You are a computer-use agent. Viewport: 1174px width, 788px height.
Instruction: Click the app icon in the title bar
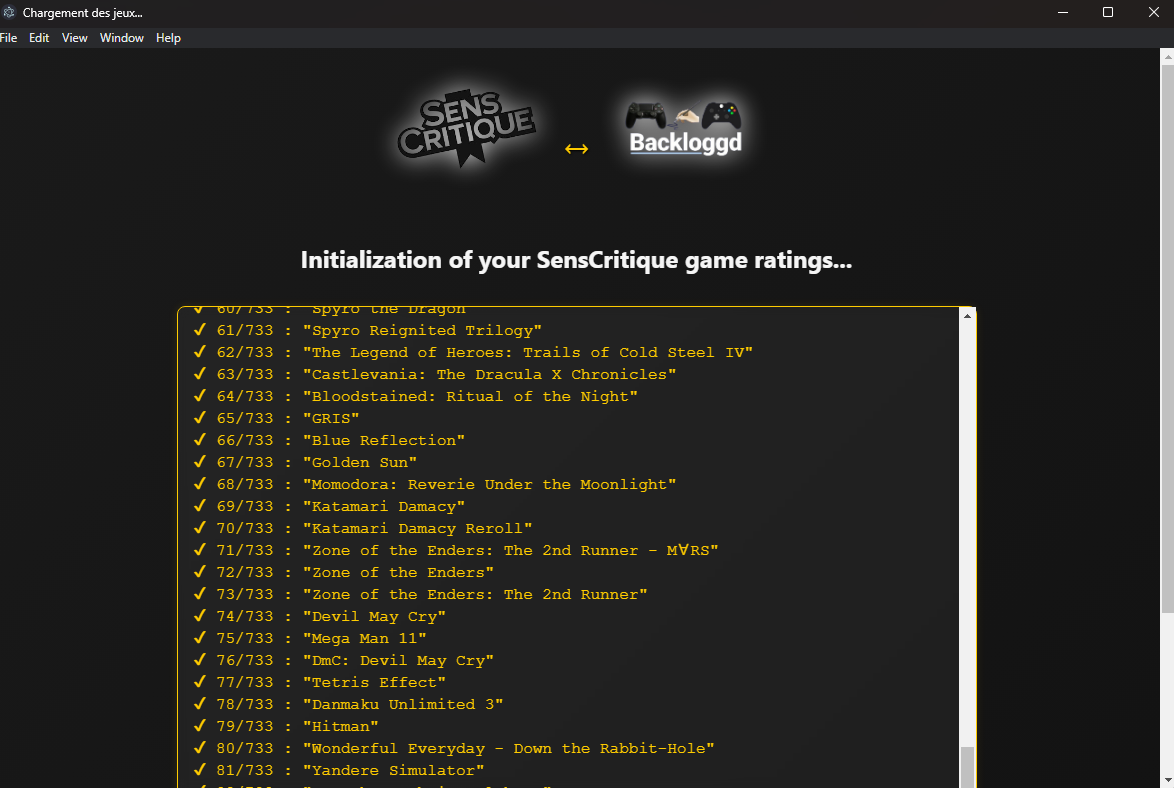click(9, 12)
